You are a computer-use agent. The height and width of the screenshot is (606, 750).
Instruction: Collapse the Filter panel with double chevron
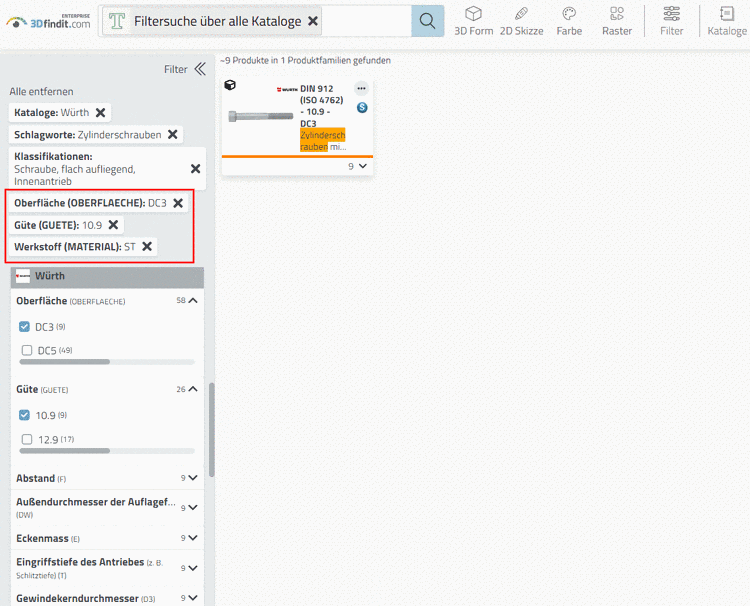tap(200, 69)
